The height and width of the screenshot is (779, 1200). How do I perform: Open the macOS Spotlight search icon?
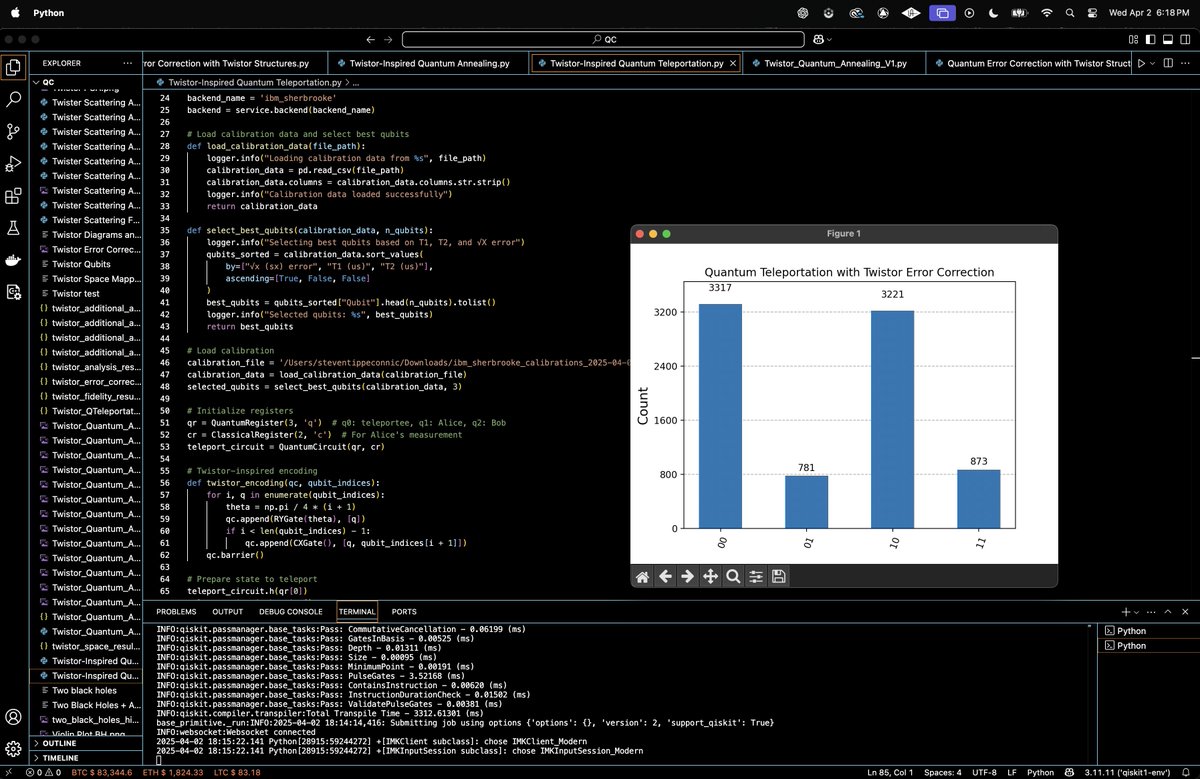click(x=1071, y=13)
